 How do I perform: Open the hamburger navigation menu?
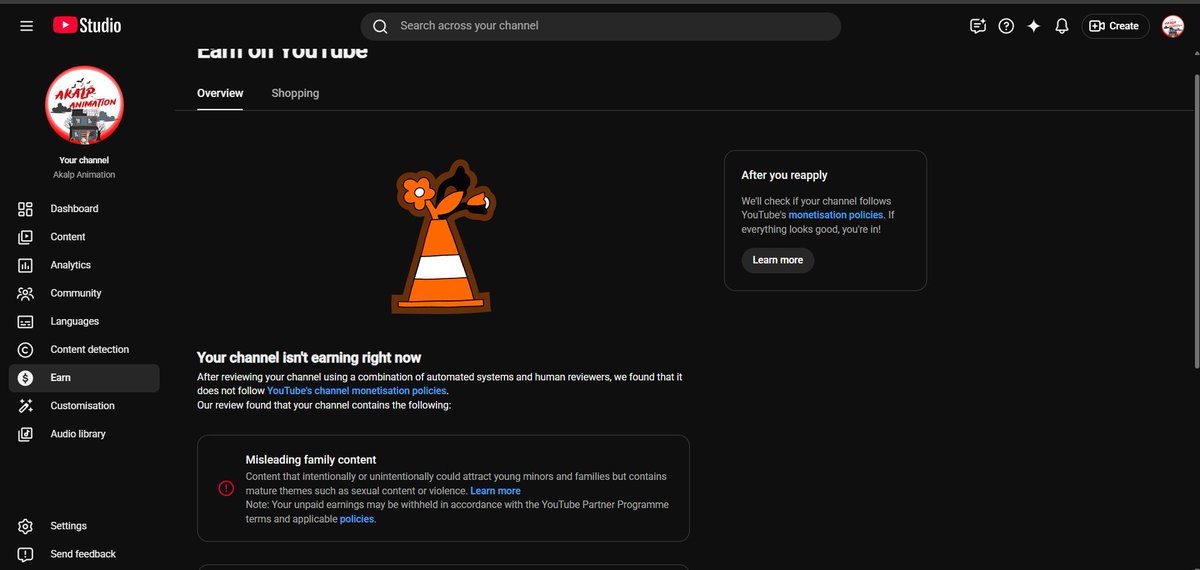[26, 26]
